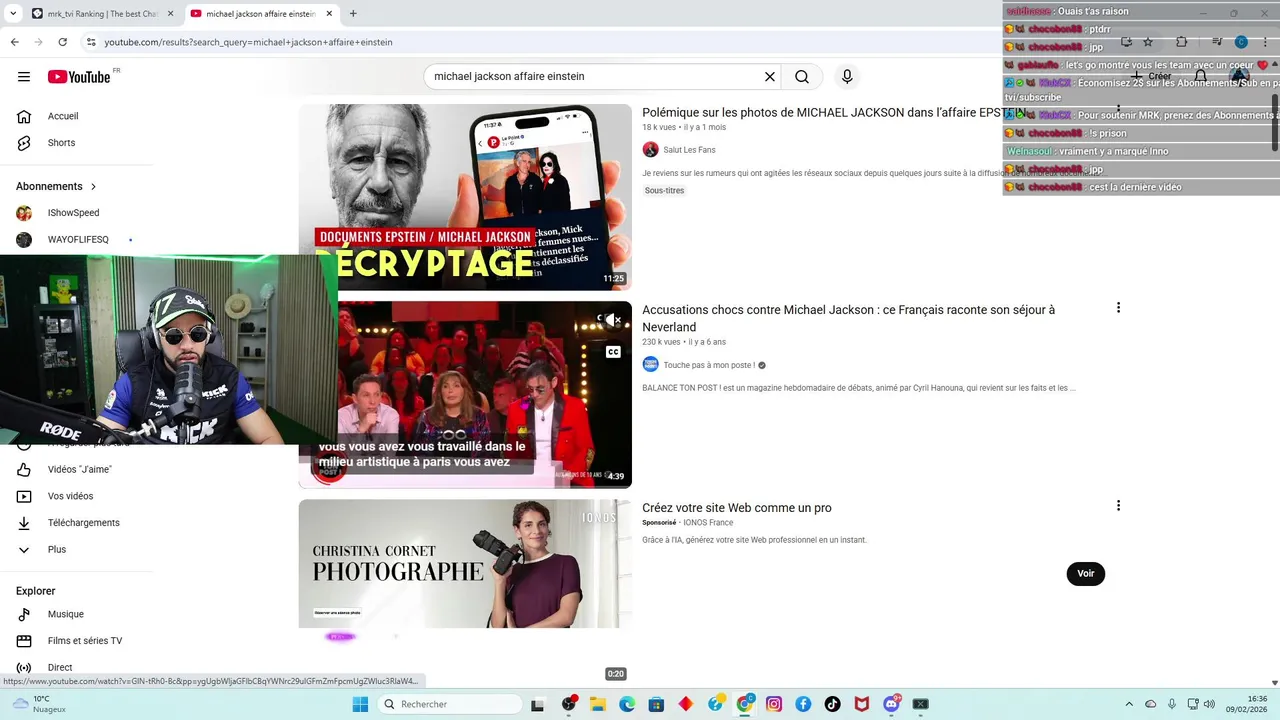Image resolution: width=1280 pixels, height=720 pixels.
Task: Click Windows taskbar Rechercher box
Action: pyautogui.click(x=450, y=704)
